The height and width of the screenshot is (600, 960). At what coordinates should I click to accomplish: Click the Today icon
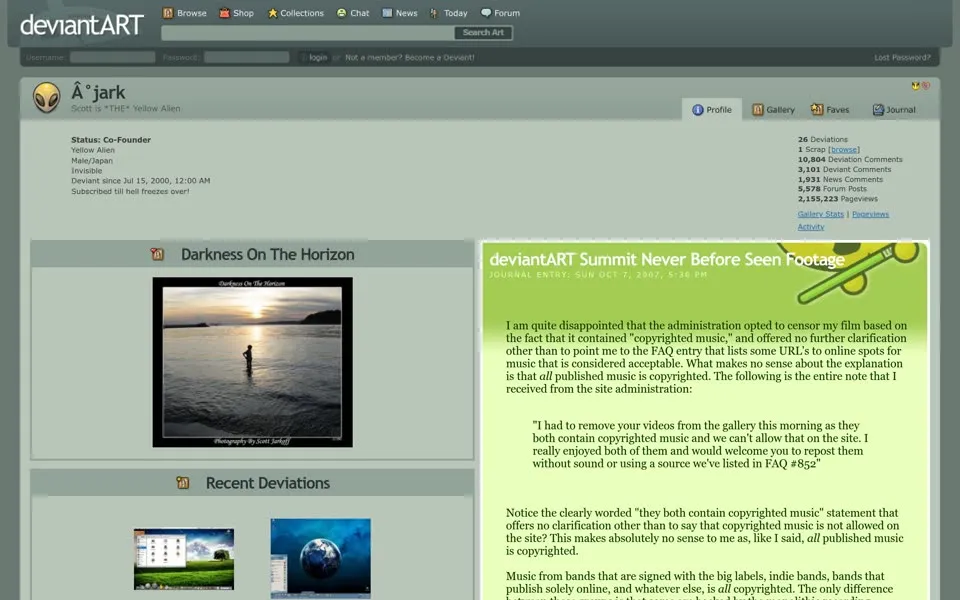(x=434, y=13)
